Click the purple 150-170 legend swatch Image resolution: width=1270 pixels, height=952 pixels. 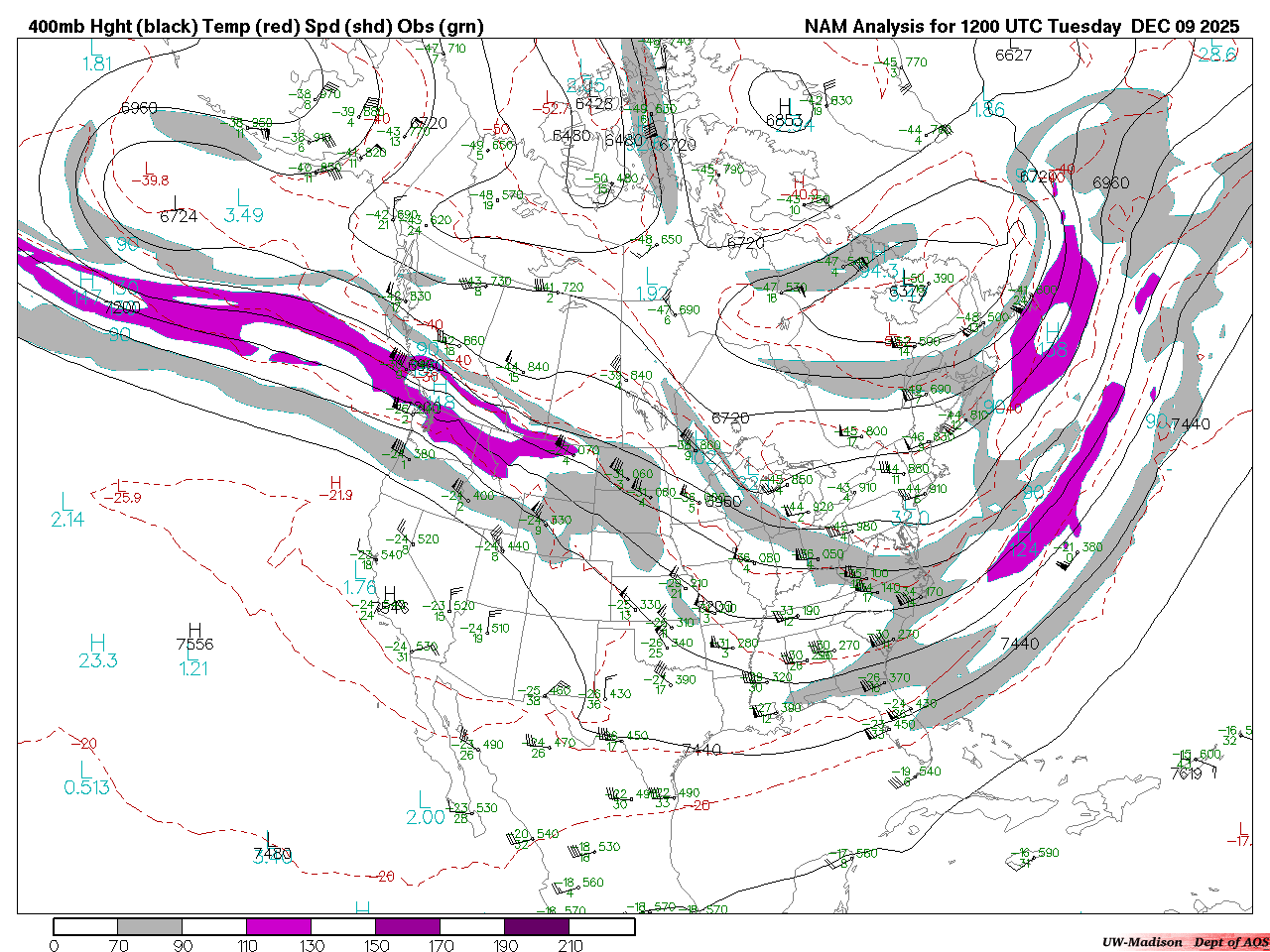(x=408, y=926)
